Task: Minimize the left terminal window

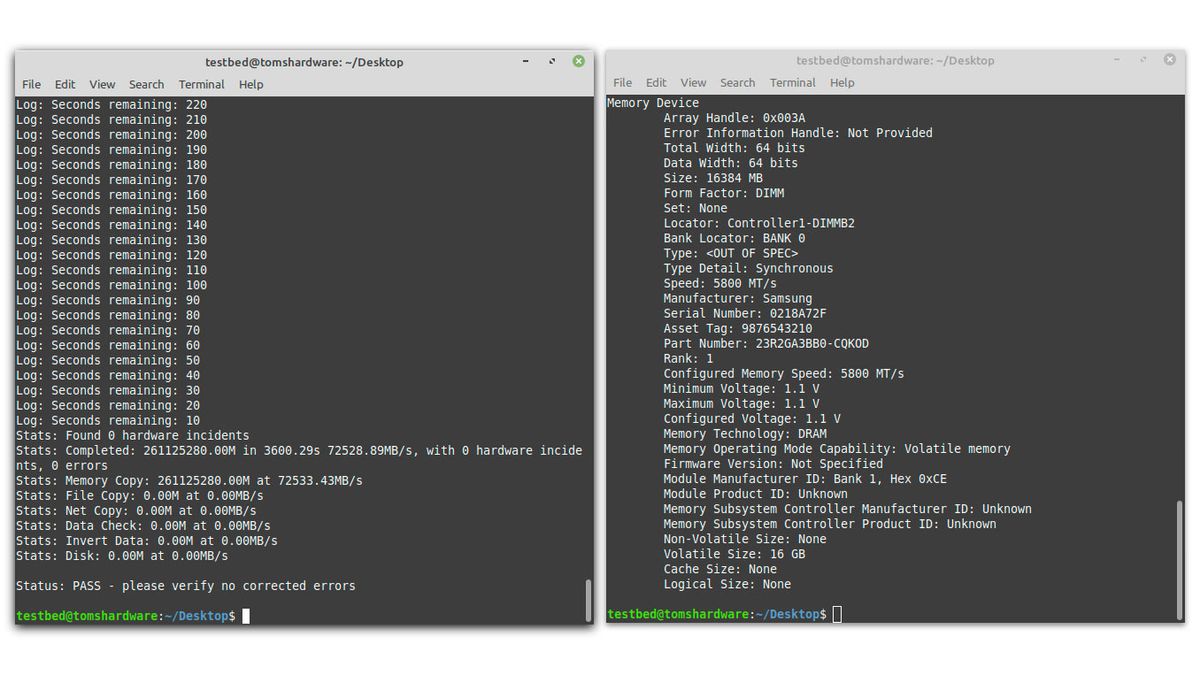Action: [x=526, y=62]
